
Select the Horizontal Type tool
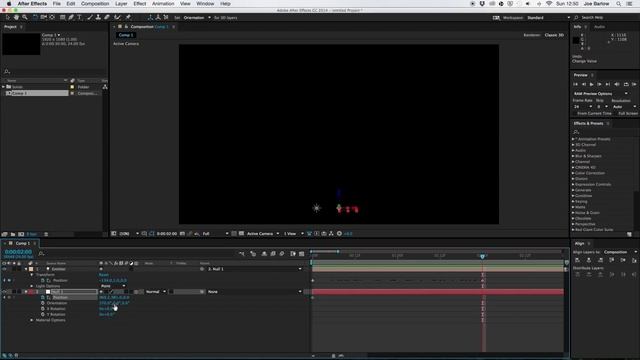pos(80,18)
